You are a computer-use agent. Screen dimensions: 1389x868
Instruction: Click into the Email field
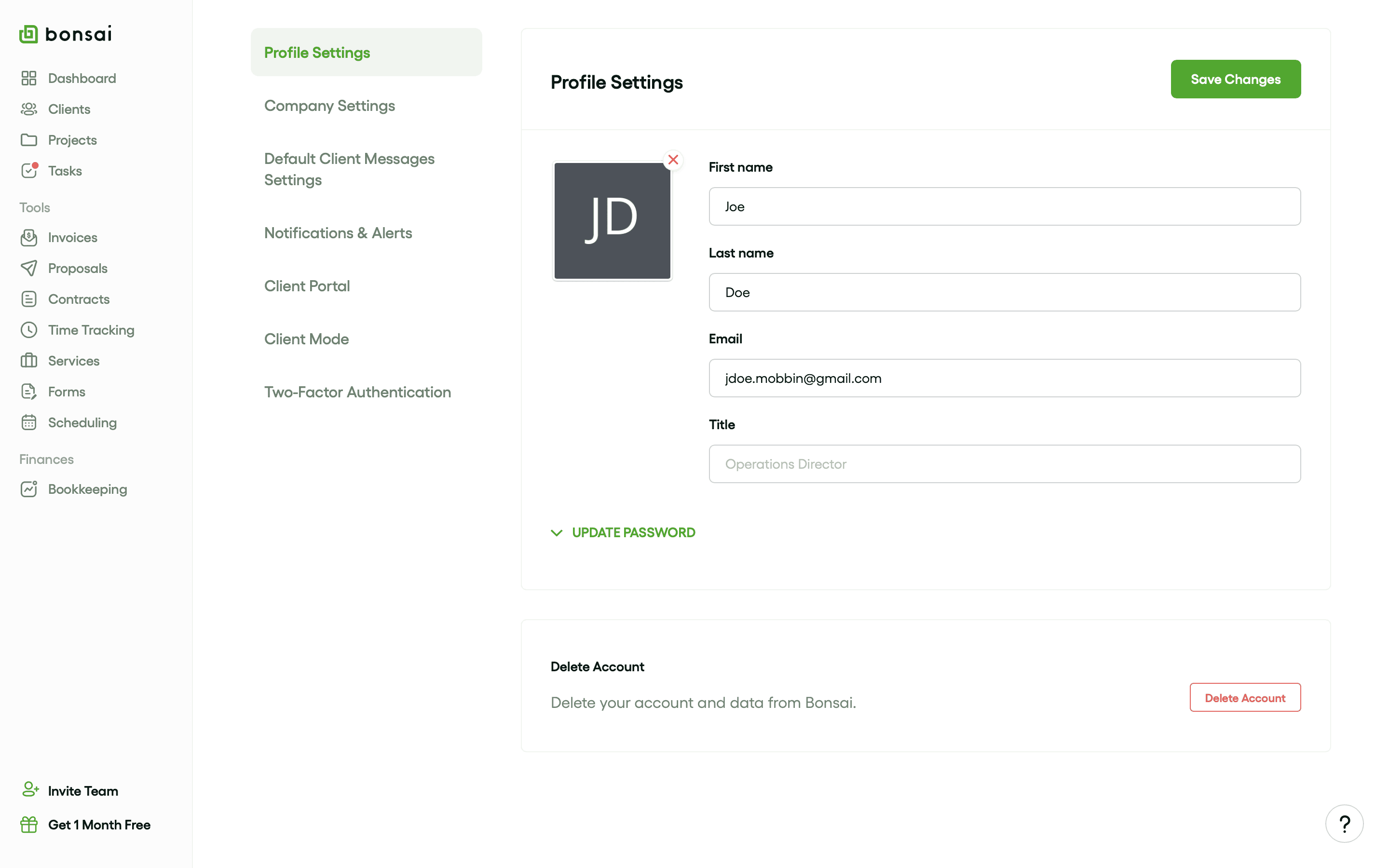point(1004,379)
